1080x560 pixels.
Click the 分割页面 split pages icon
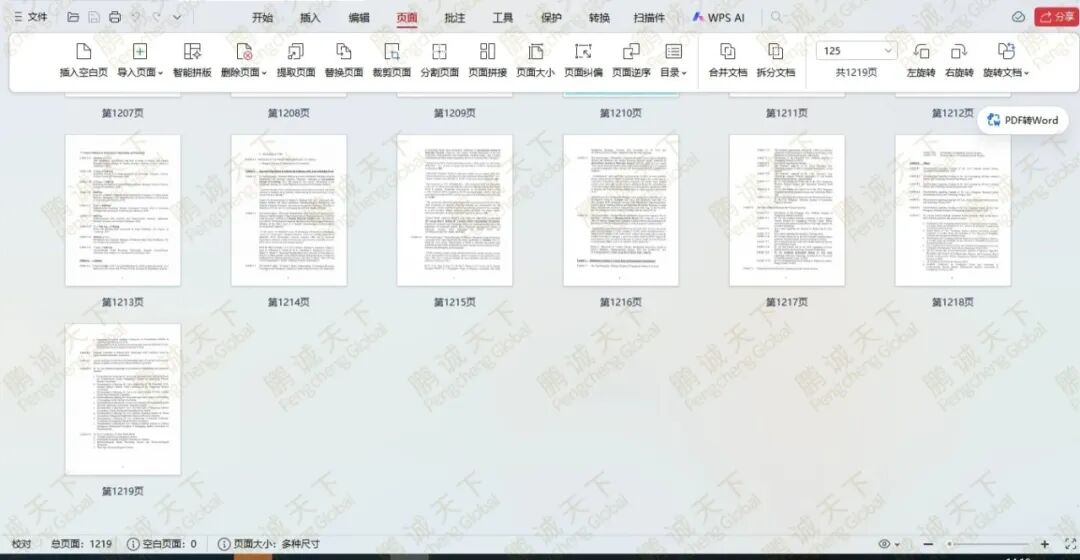439,52
